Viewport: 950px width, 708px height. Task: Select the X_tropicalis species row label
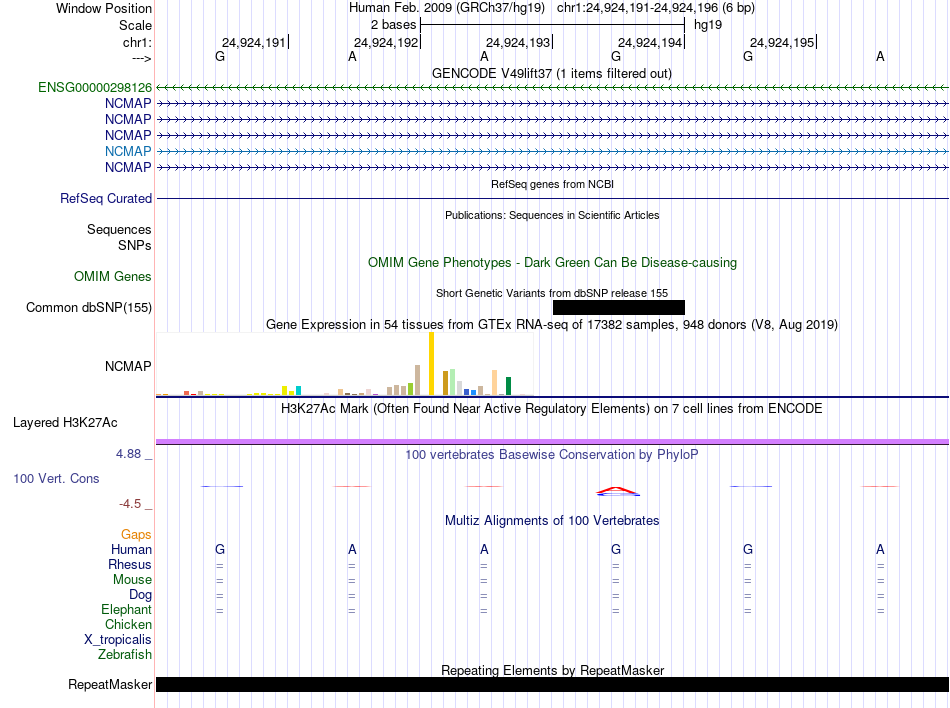(118, 640)
